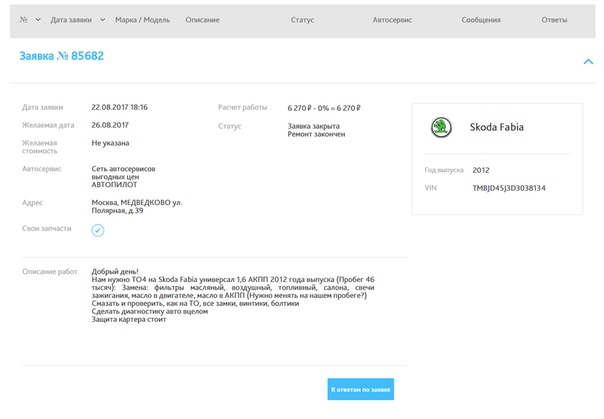Click the АВТОПИЛОТ service name
Screen dimensions: 604x419
(x=114, y=184)
